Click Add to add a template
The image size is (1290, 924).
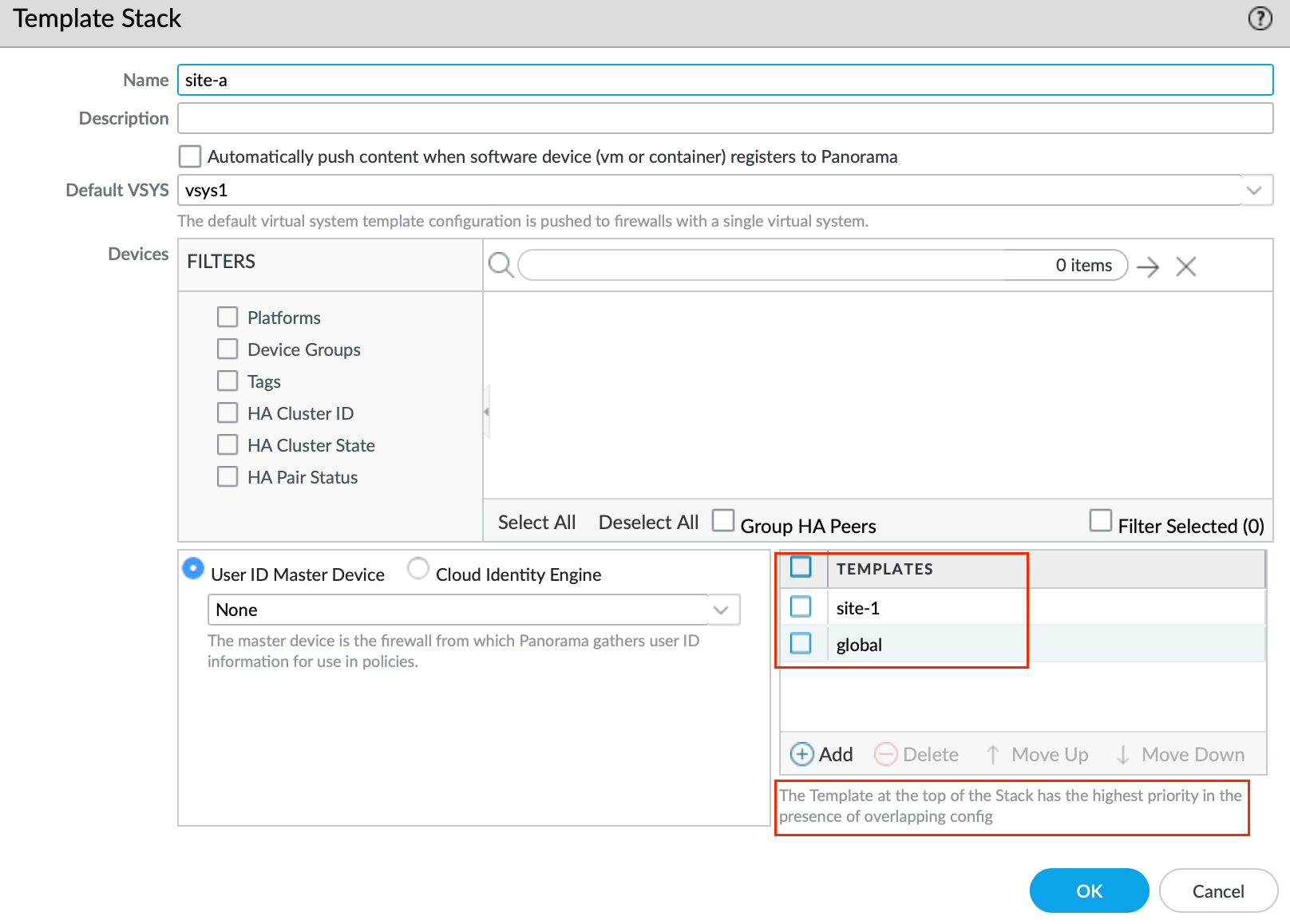pyautogui.click(x=821, y=754)
